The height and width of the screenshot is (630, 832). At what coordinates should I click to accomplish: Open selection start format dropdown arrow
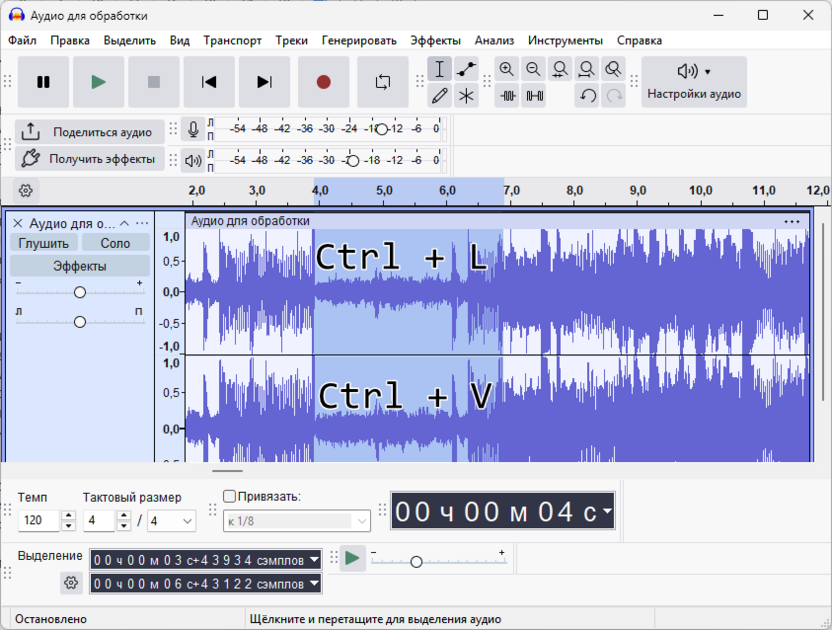[x=315, y=560]
